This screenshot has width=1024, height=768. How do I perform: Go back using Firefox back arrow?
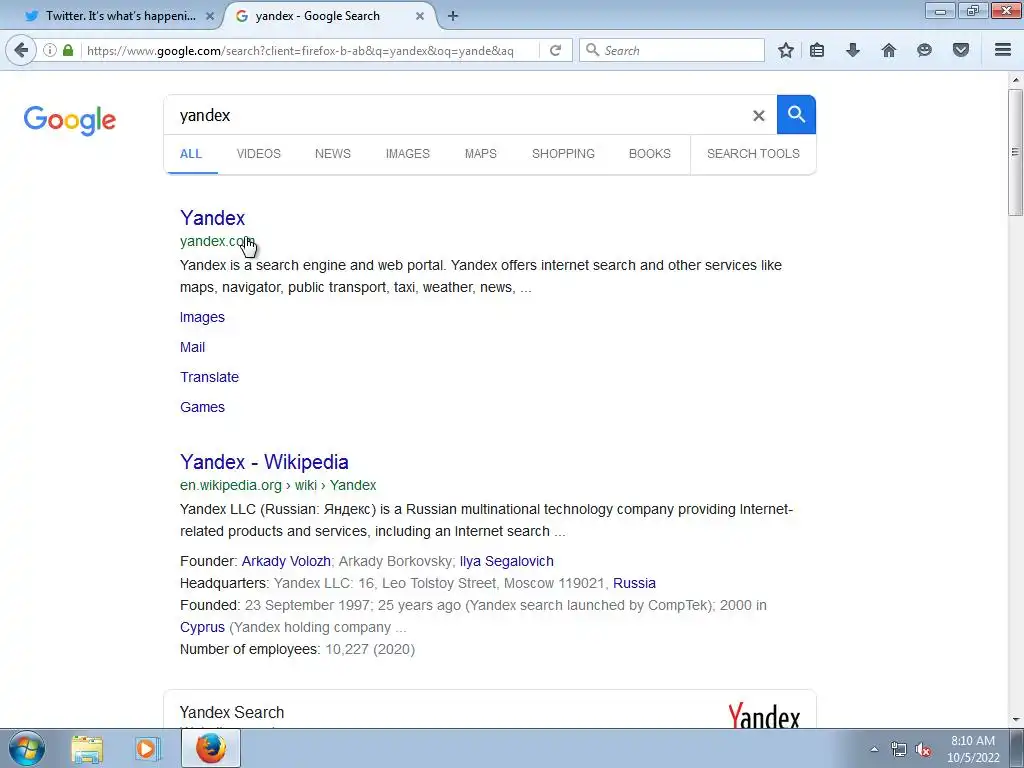click(21, 50)
